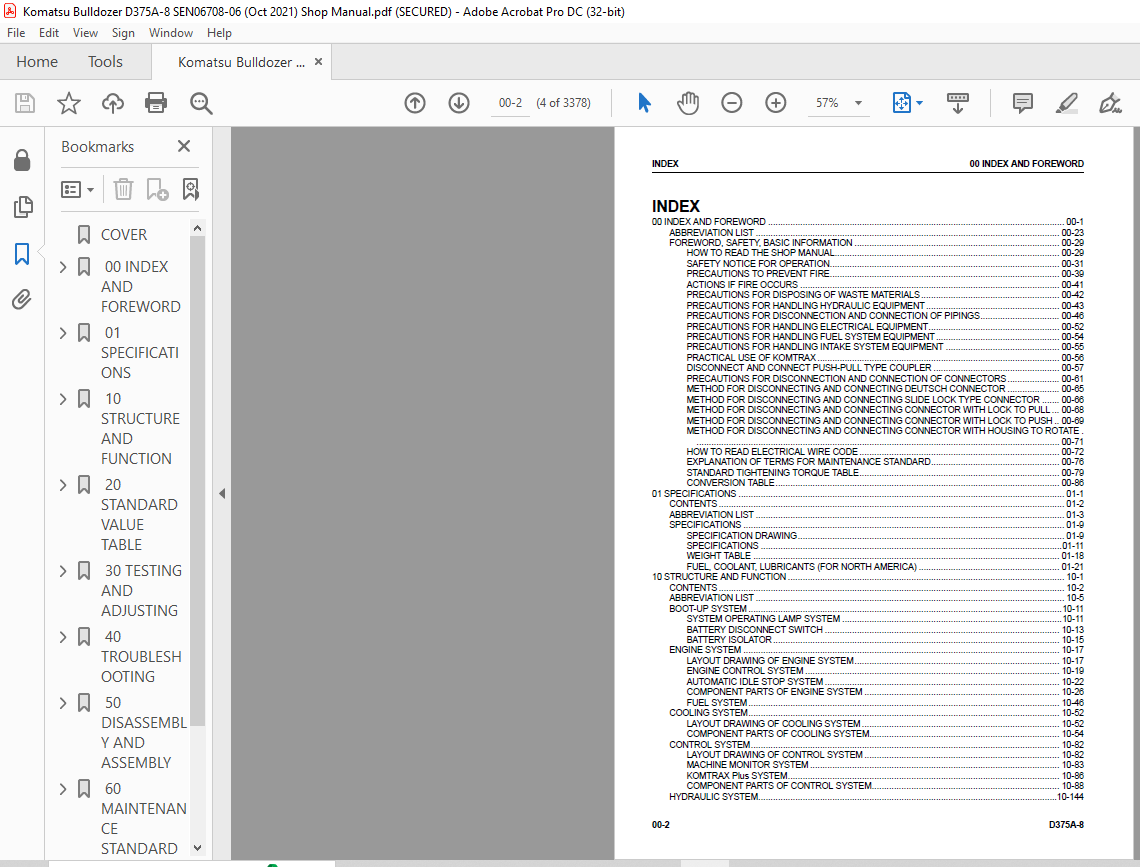Go to next page arrow
This screenshot has height=867, width=1140.
click(459, 103)
